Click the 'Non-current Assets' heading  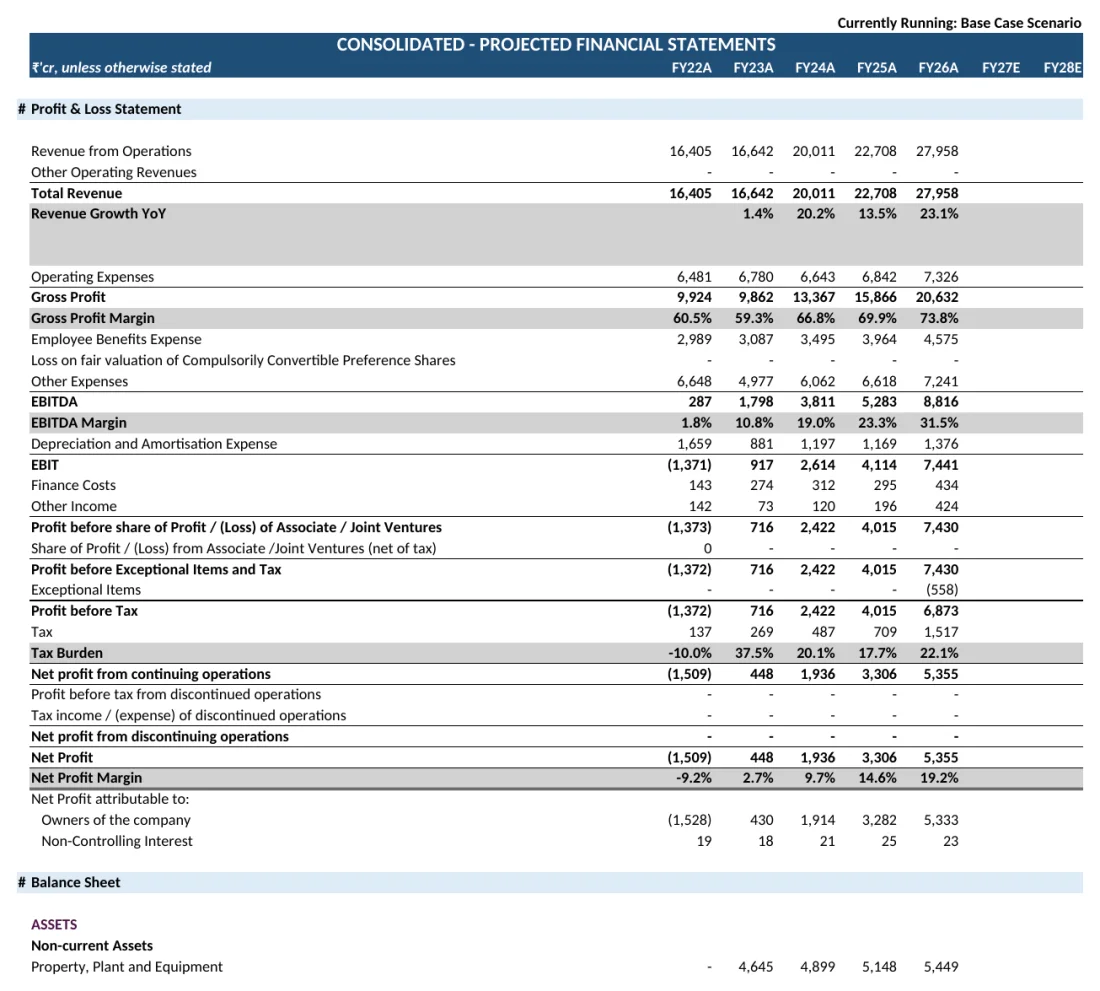[x=92, y=945]
